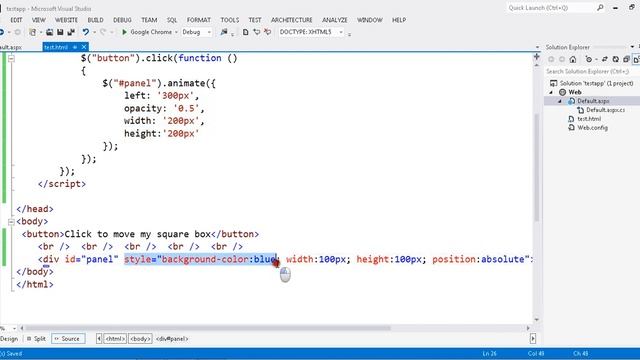Image resolution: width=640 pixels, height=360 pixels.
Task: Switch to Design view
Action: pos(9,339)
